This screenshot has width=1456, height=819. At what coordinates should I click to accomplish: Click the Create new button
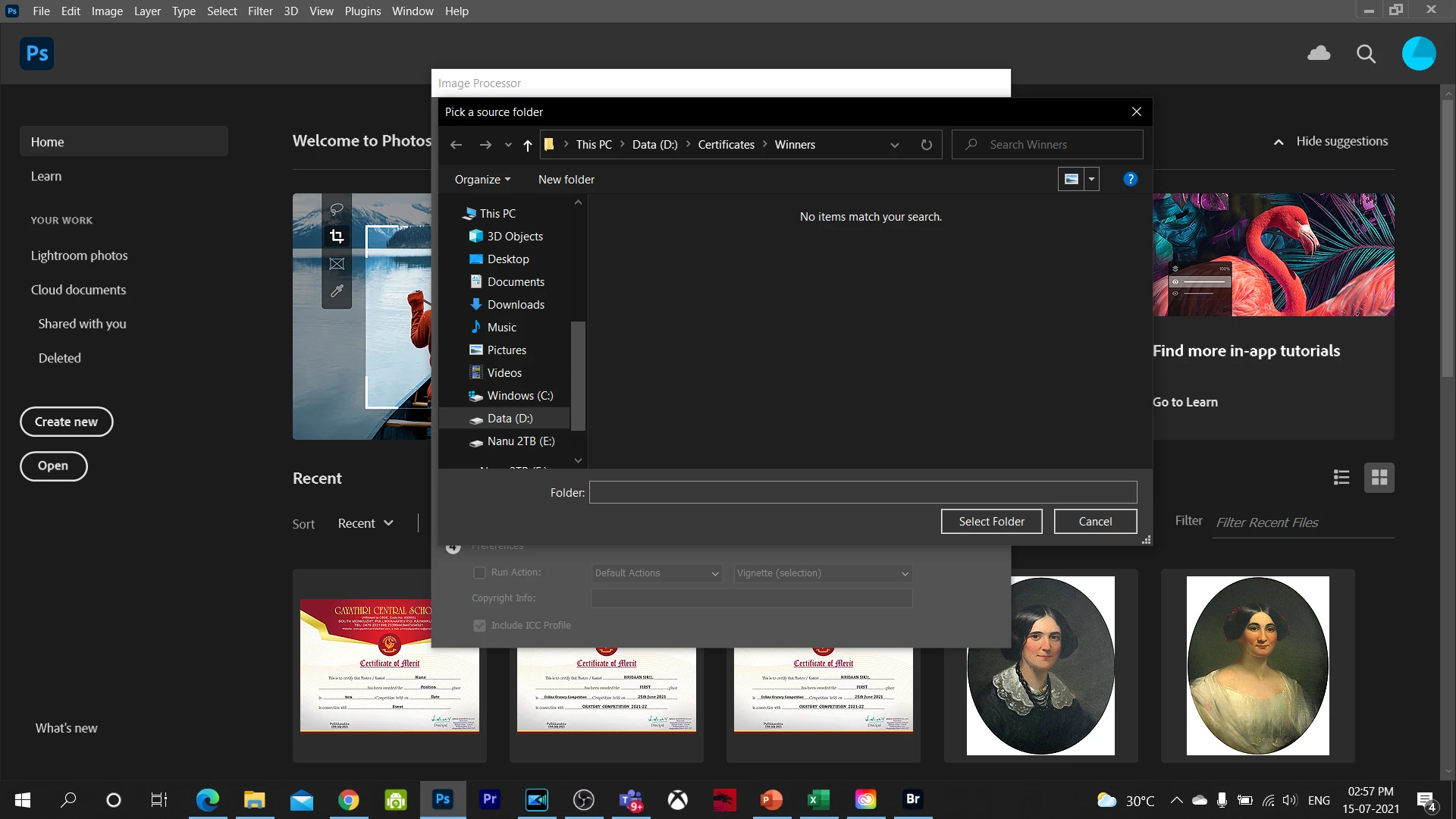66,422
